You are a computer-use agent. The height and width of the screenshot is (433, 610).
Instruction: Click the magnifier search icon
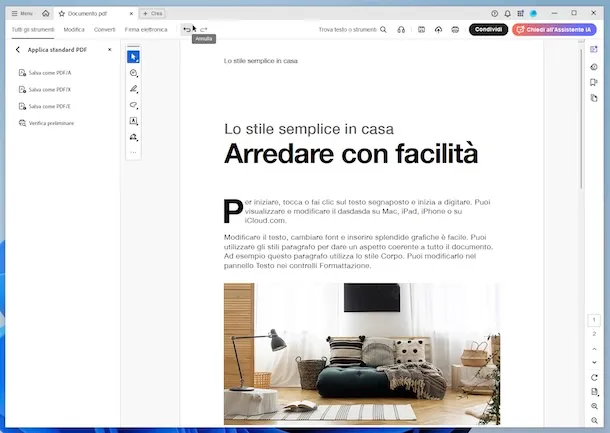click(x=383, y=30)
